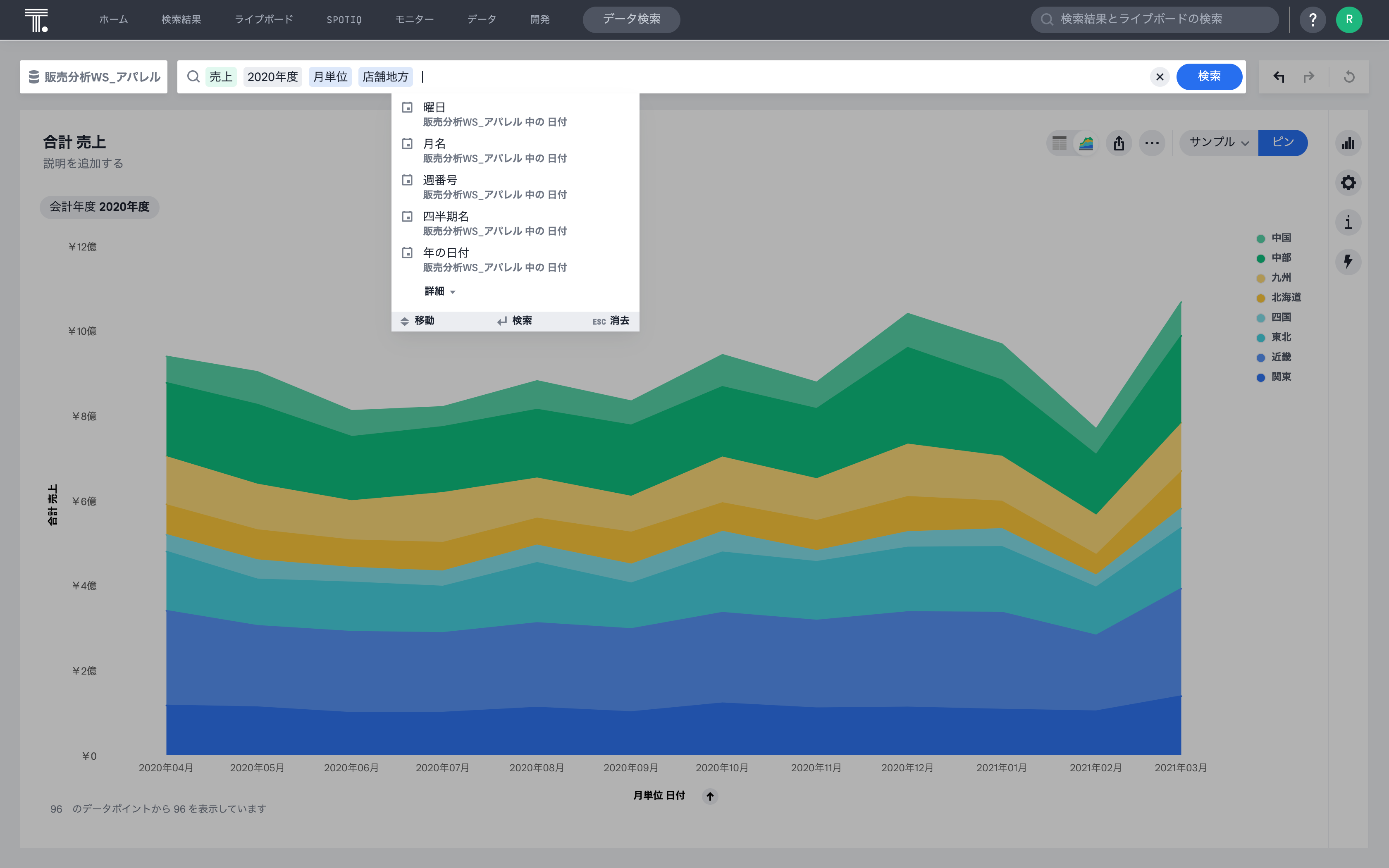This screenshot has height=868, width=1389.
Task: Open chart type selector bar-chart icon
Action: [x=1348, y=143]
